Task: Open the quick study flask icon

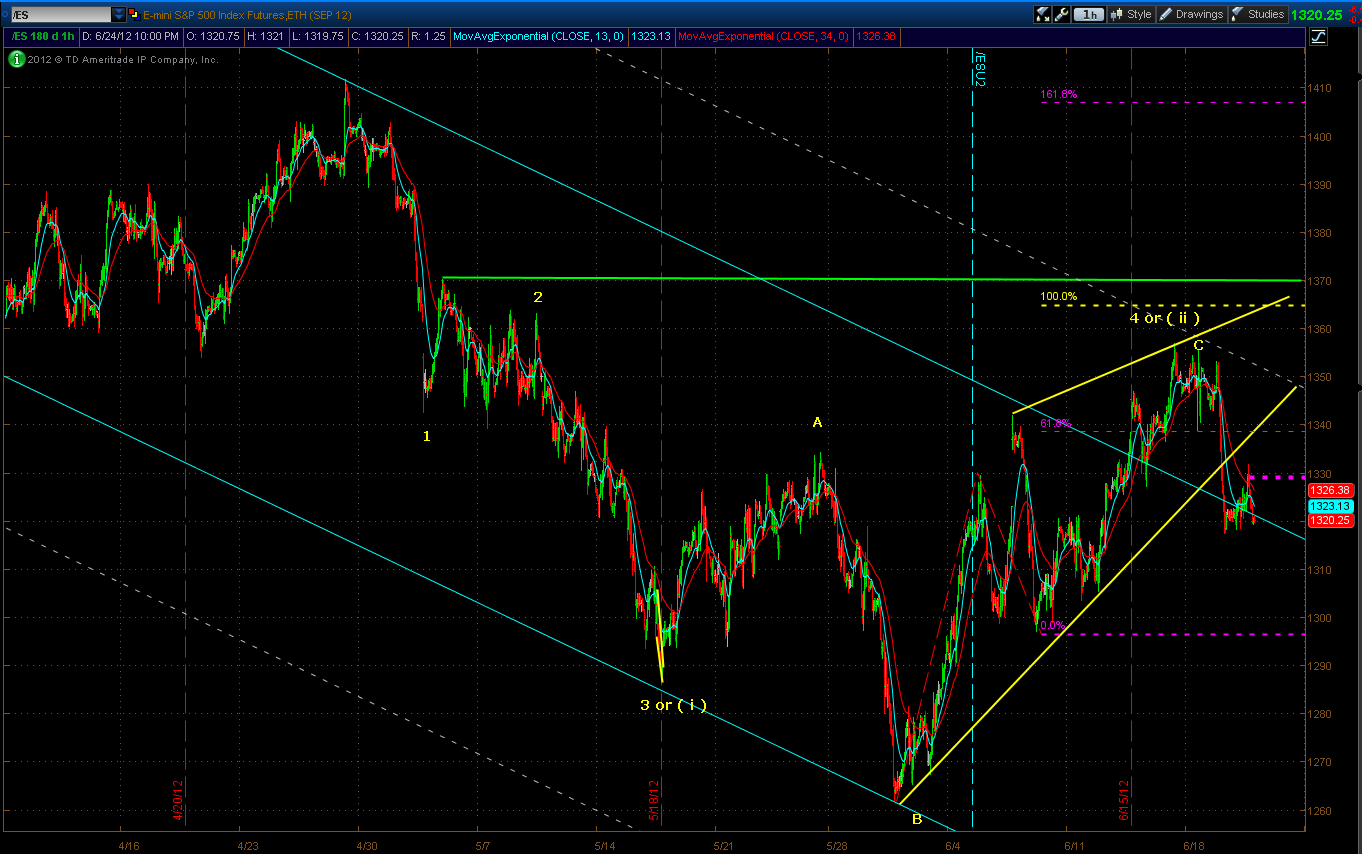Action: (x=1043, y=14)
